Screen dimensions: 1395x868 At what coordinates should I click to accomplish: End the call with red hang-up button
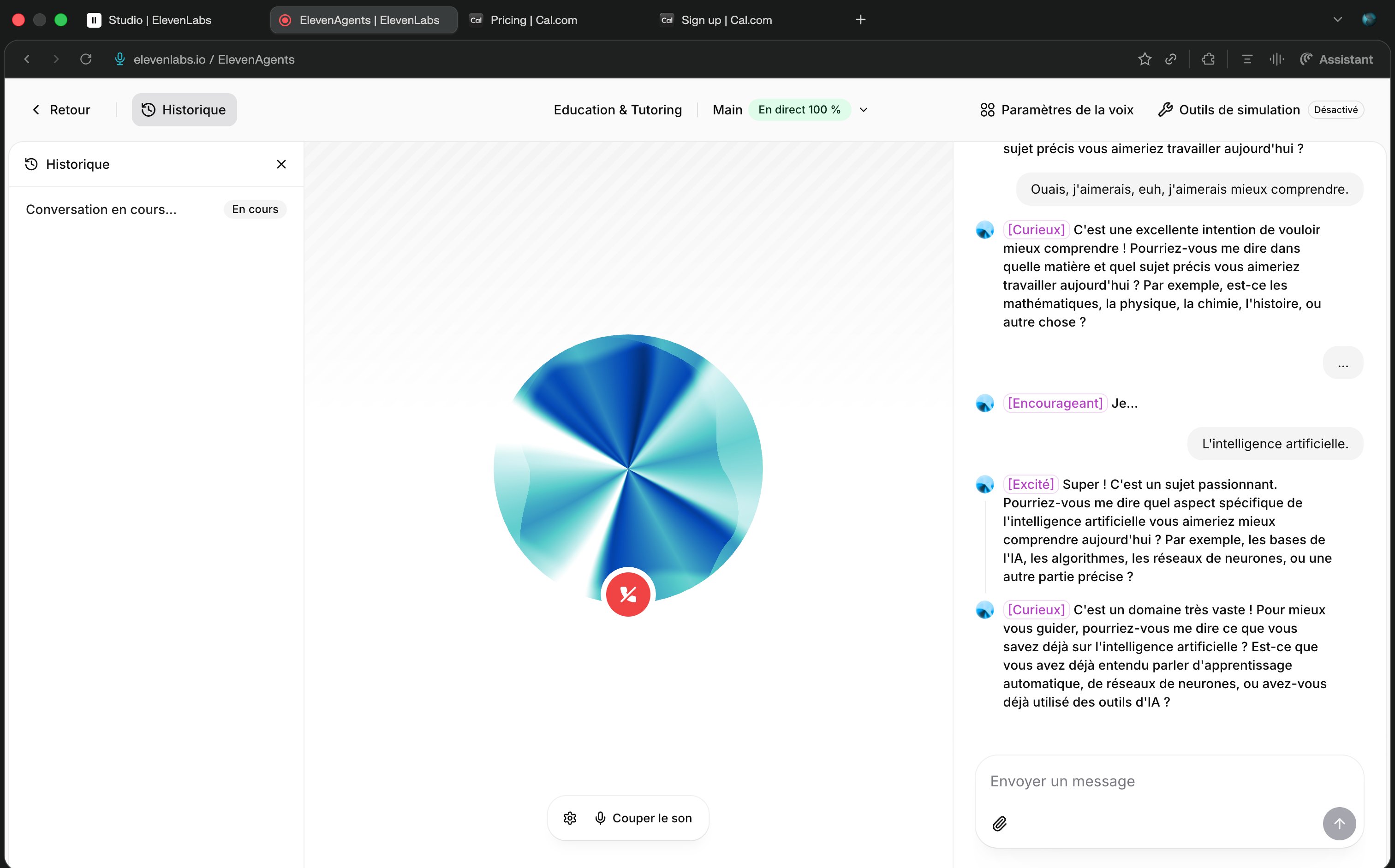(628, 594)
